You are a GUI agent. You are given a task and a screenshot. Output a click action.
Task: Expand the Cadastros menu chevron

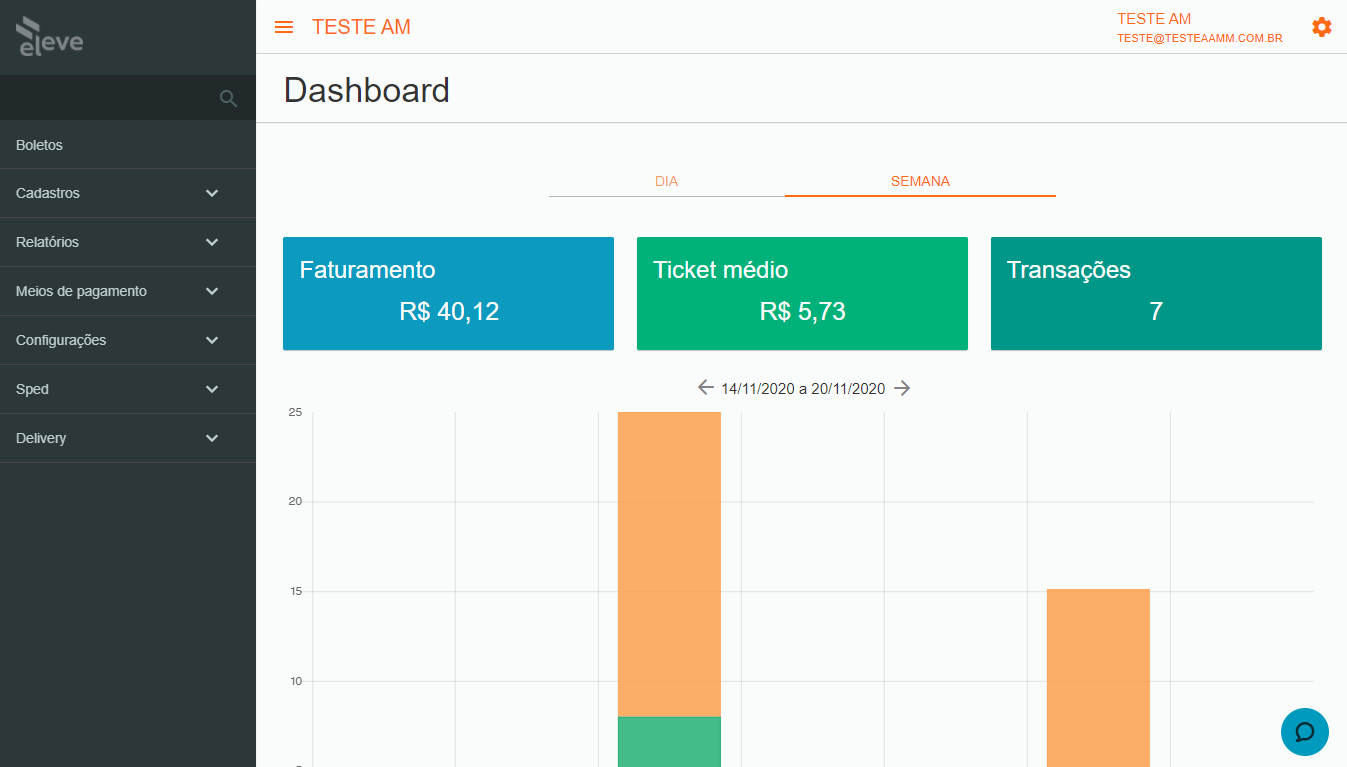pyautogui.click(x=212, y=193)
